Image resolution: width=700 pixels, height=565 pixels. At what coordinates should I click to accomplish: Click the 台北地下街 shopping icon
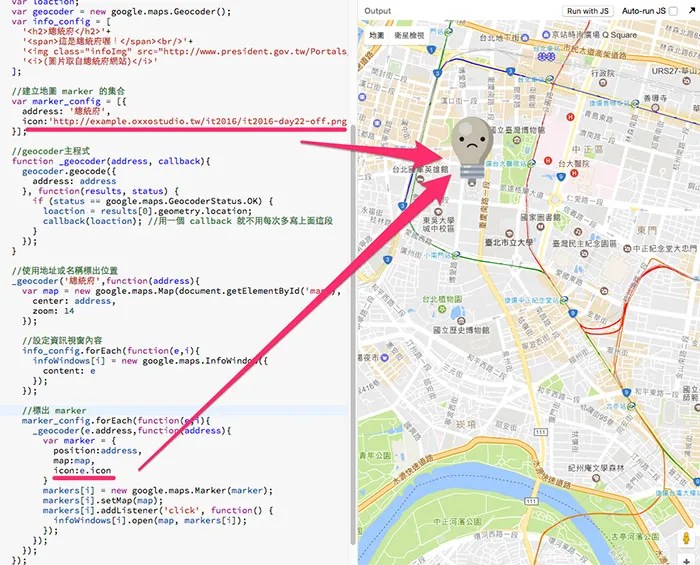pos(525,38)
